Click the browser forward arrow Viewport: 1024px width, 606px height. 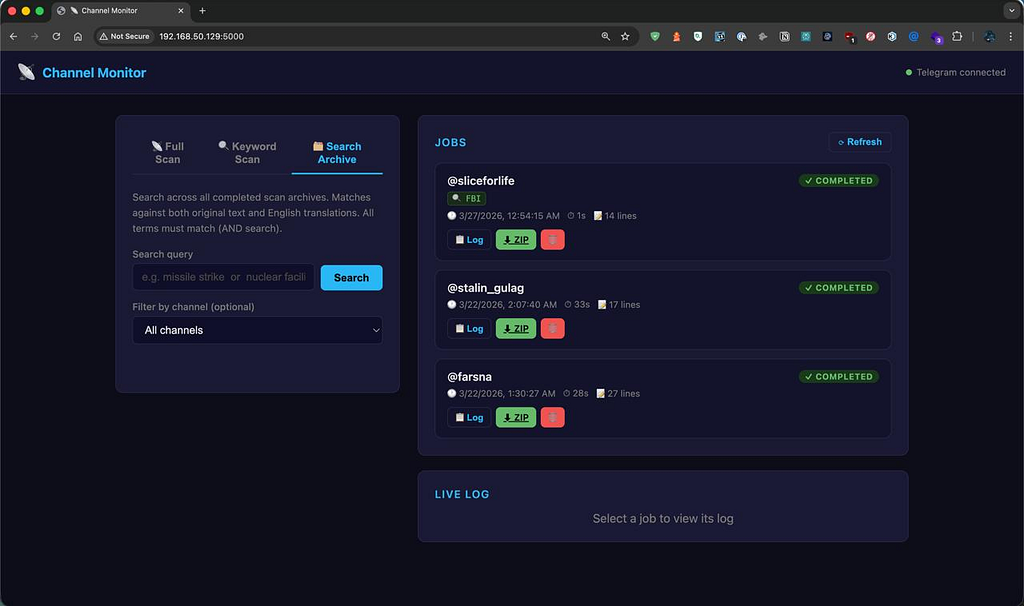pos(35,37)
